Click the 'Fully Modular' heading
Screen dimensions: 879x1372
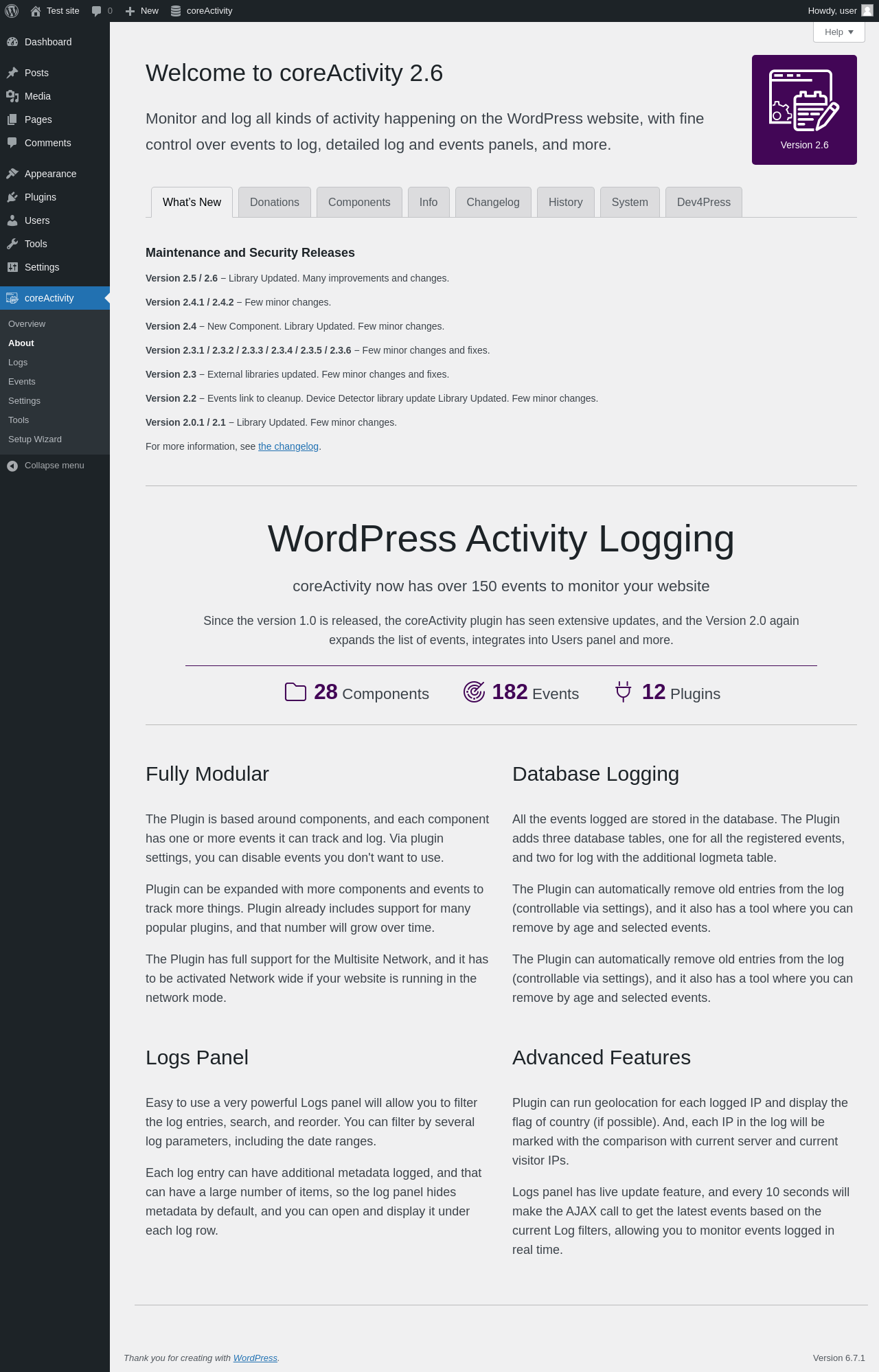pyautogui.click(x=207, y=774)
